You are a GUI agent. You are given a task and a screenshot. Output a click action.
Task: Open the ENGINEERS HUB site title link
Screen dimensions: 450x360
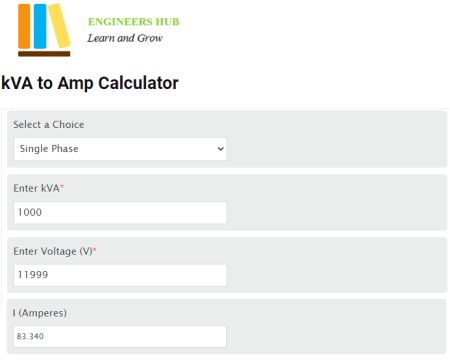click(x=134, y=22)
